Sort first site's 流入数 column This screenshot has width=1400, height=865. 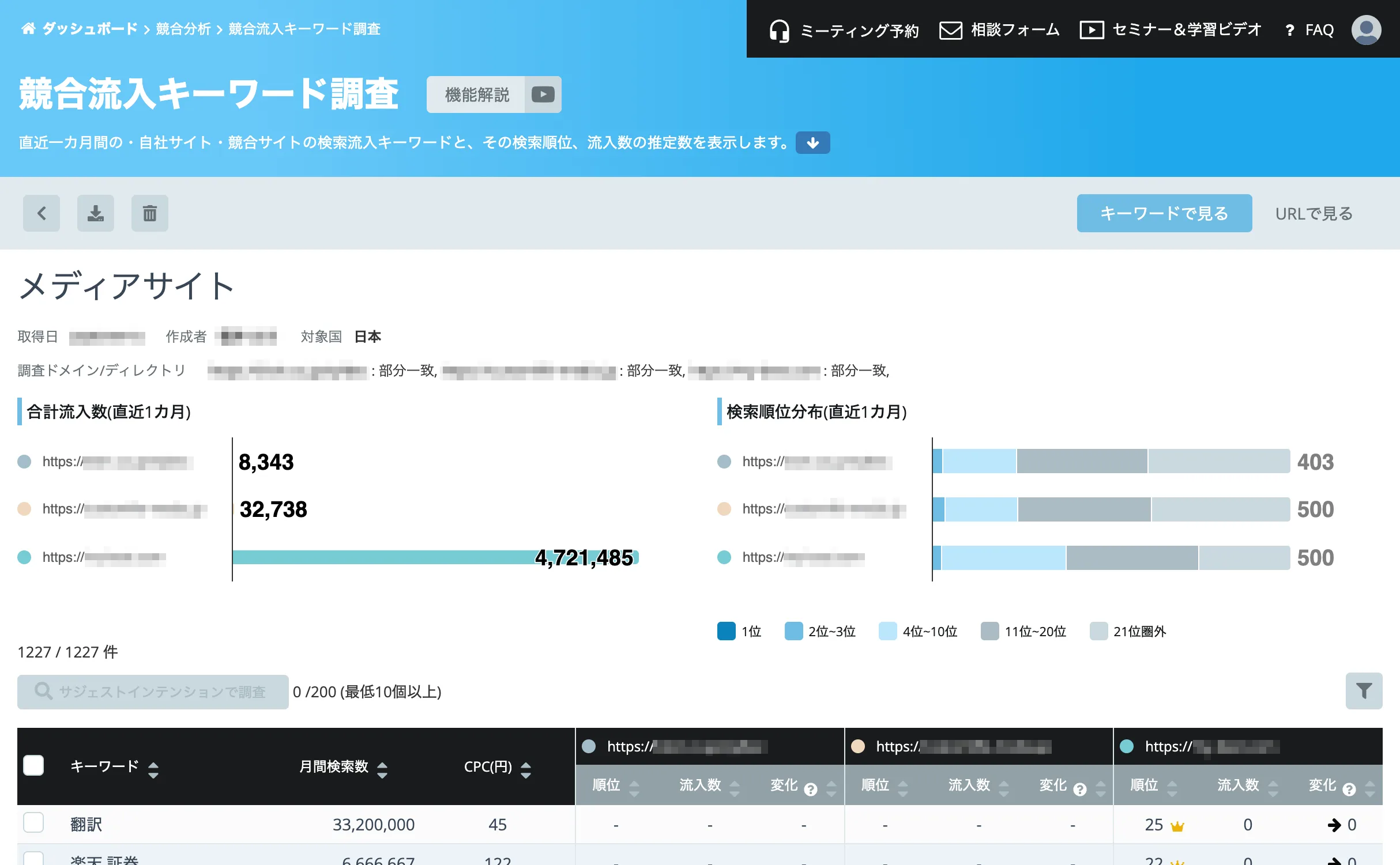point(735,788)
